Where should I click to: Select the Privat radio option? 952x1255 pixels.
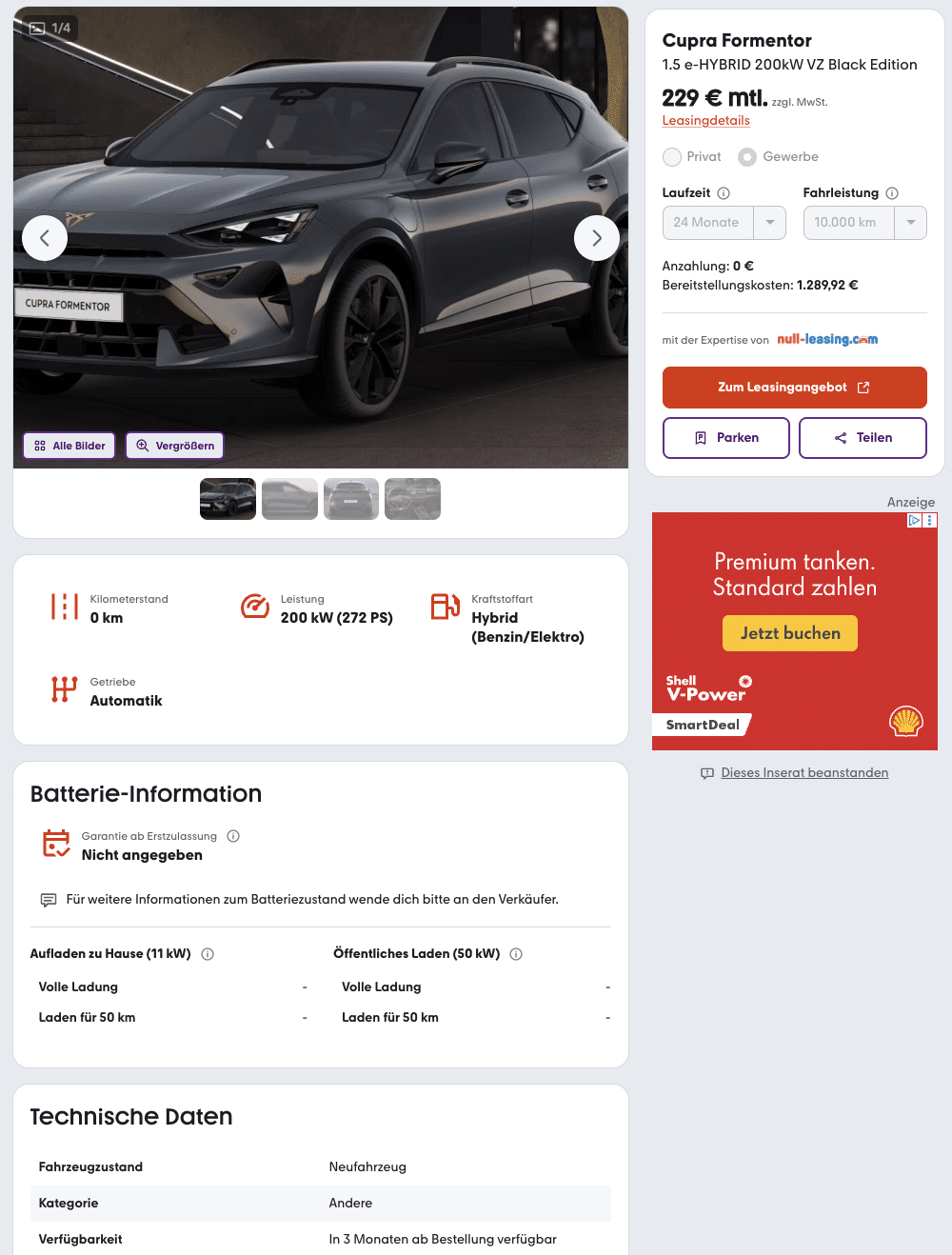pyautogui.click(x=672, y=157)
